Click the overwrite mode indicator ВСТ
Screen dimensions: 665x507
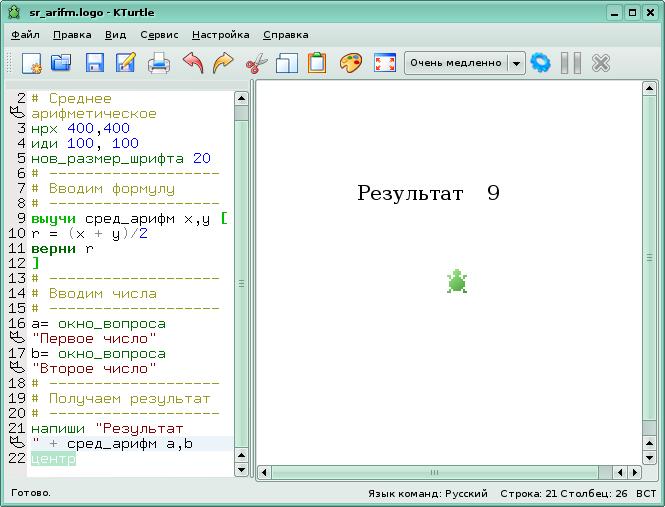click(x=646, y=494)
